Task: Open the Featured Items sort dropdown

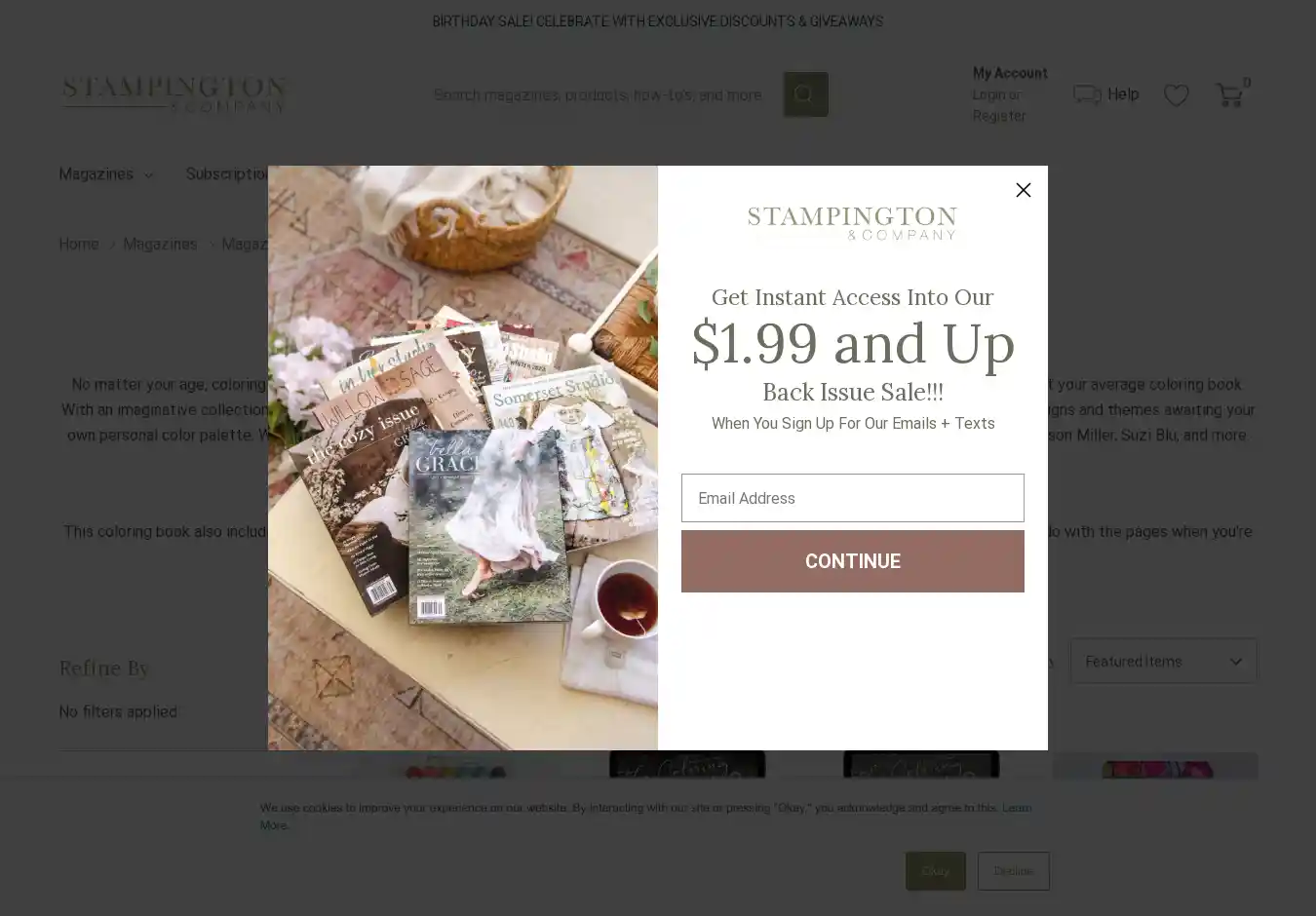Action: pos(1163,661)
